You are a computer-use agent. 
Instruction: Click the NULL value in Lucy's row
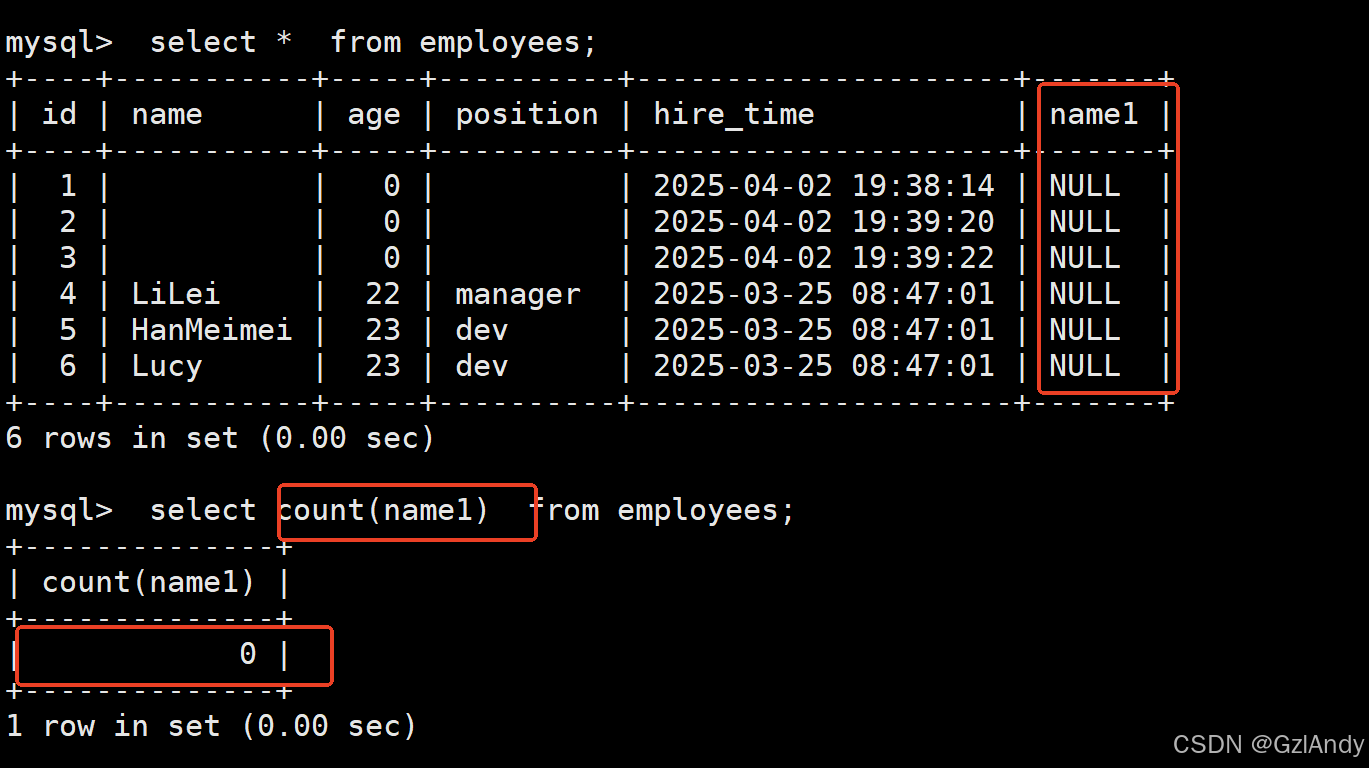(x=1085, y=366)
